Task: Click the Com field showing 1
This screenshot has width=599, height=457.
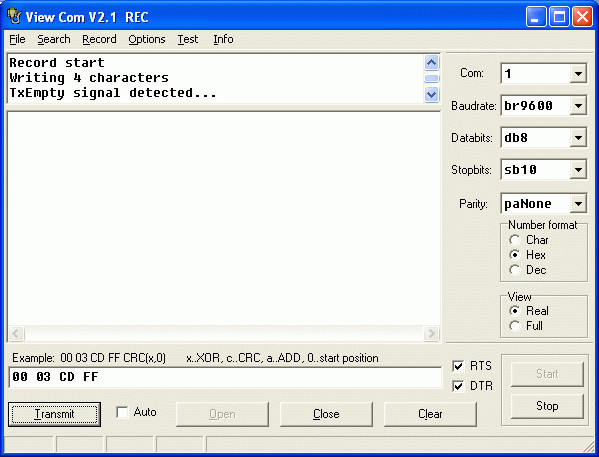Action: tap(536, 73)
